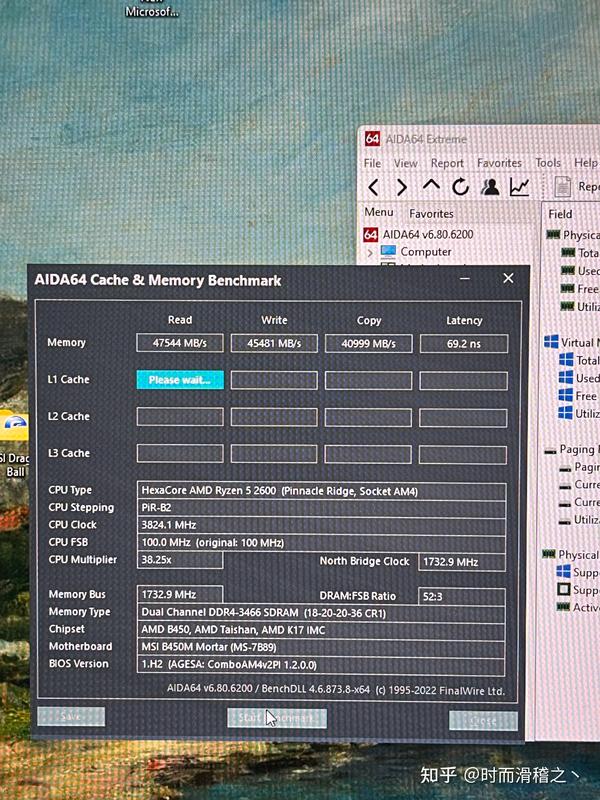Open the graph icon in AIDA64 toolbar
600x800 pixels.
519,187
